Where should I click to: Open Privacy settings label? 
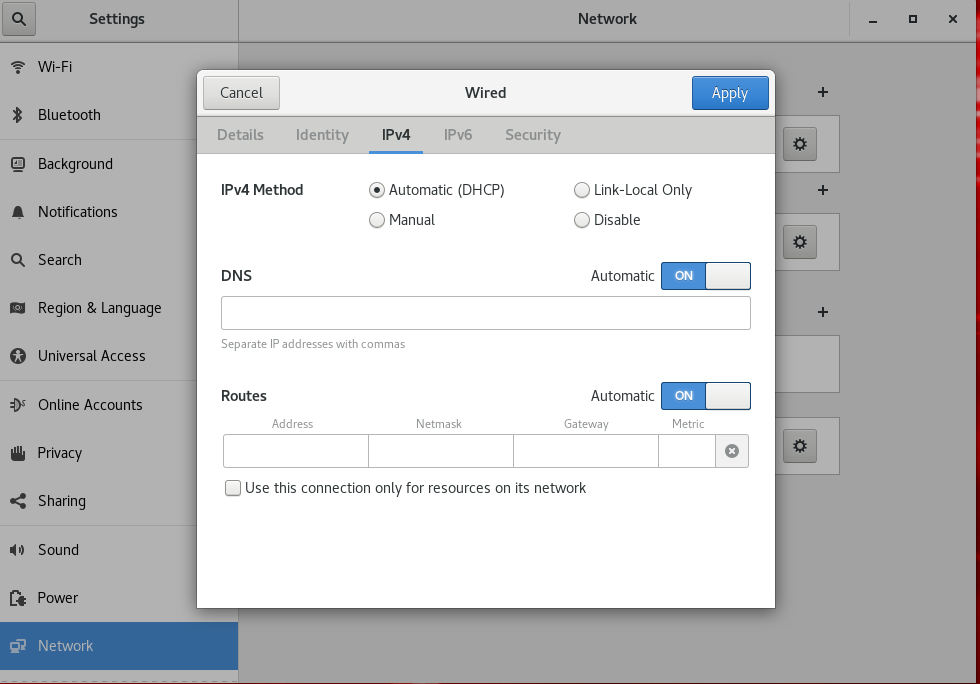(x=59, y=453)
